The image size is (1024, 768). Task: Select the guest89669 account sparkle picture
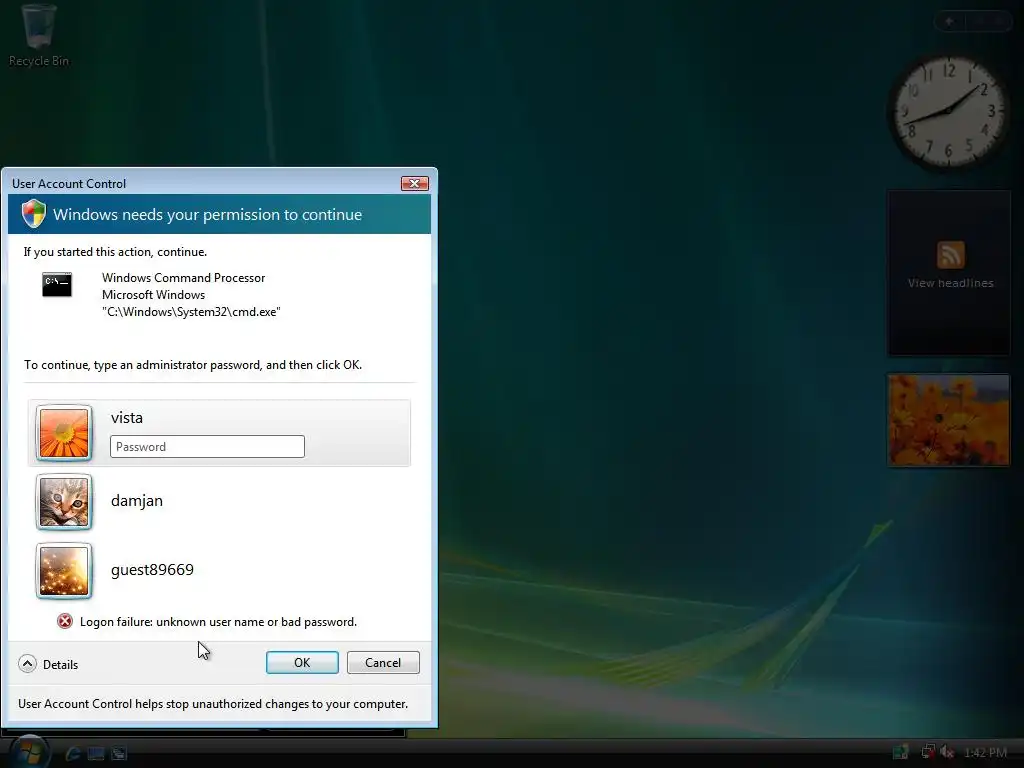tap(64, 571)
